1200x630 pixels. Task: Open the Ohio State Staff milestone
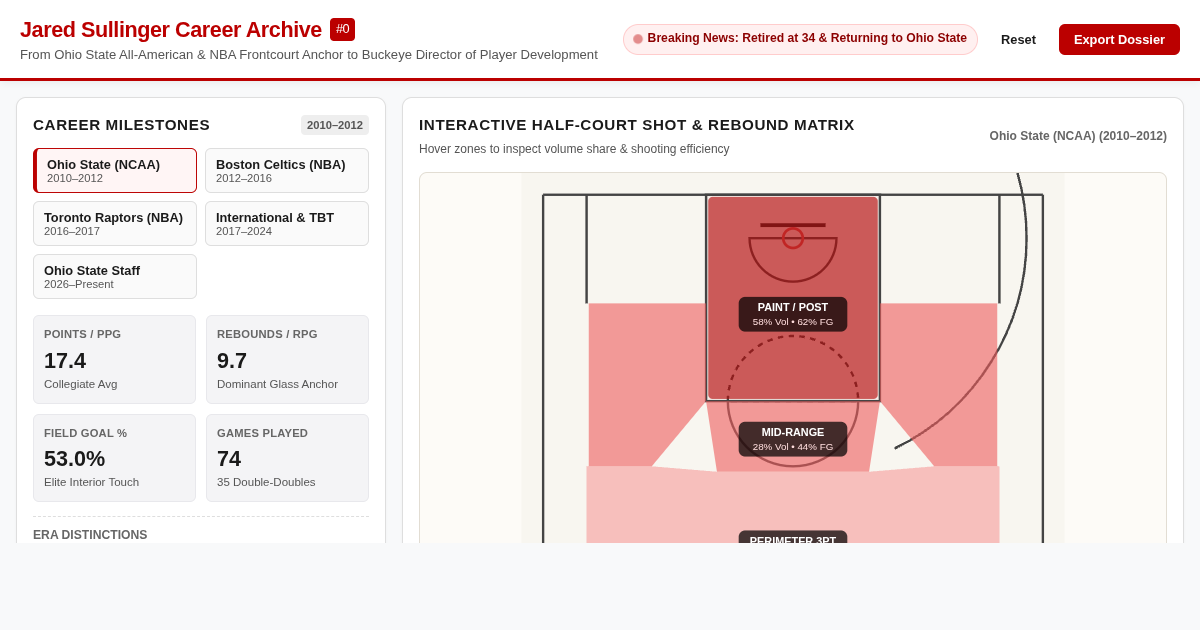pyautogui.click(x=115, y=277)
